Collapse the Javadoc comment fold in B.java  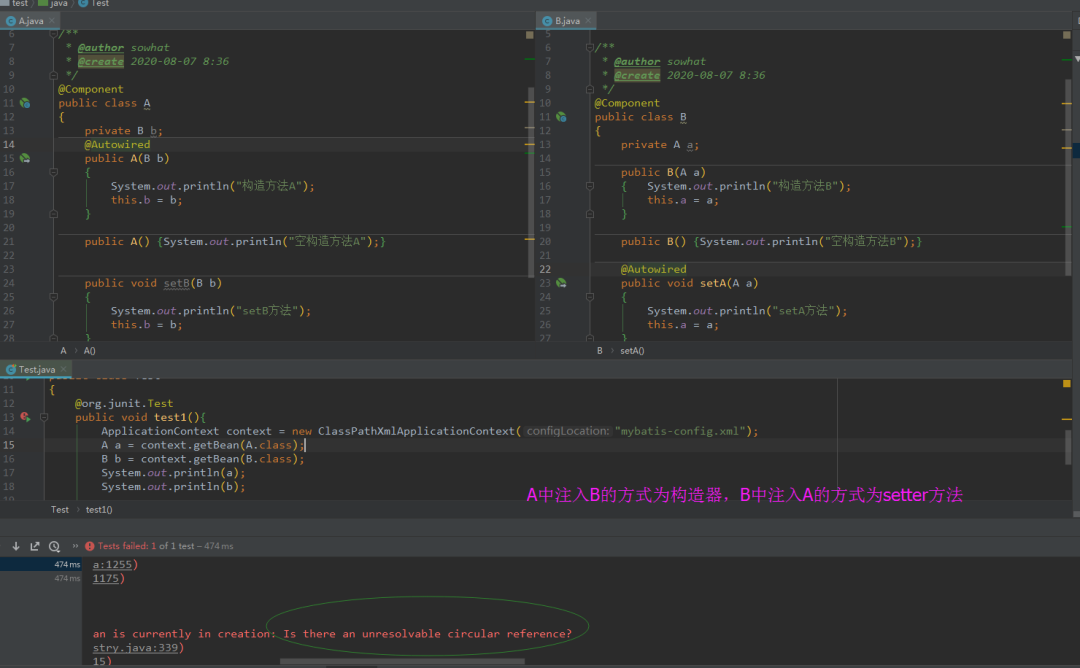pos(590,48)
